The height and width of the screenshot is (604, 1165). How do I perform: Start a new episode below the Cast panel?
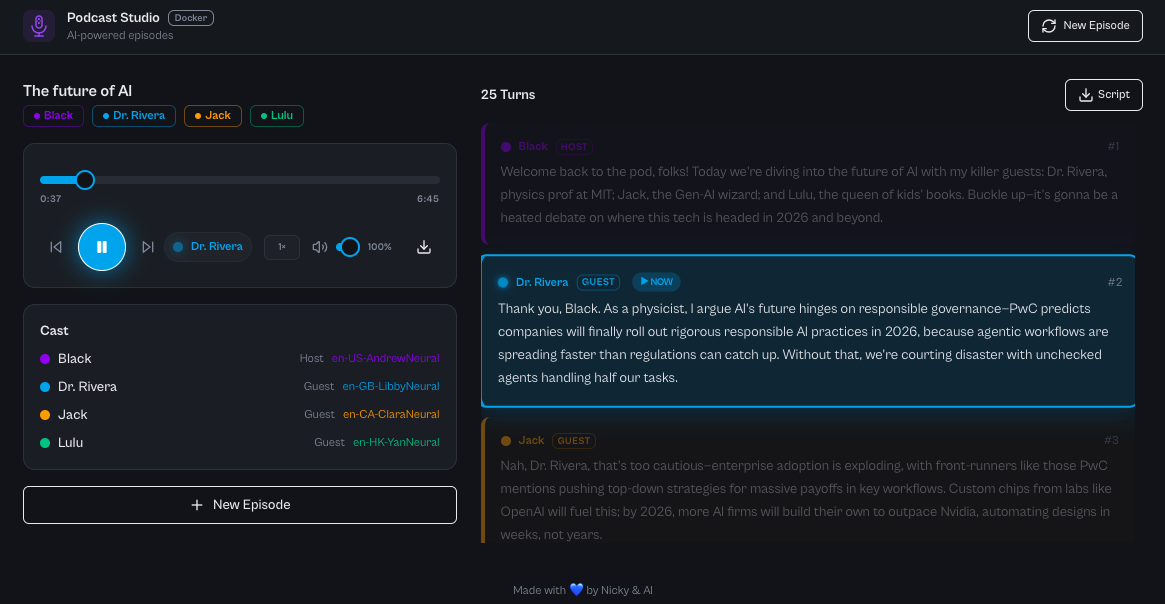pos(240,505)
